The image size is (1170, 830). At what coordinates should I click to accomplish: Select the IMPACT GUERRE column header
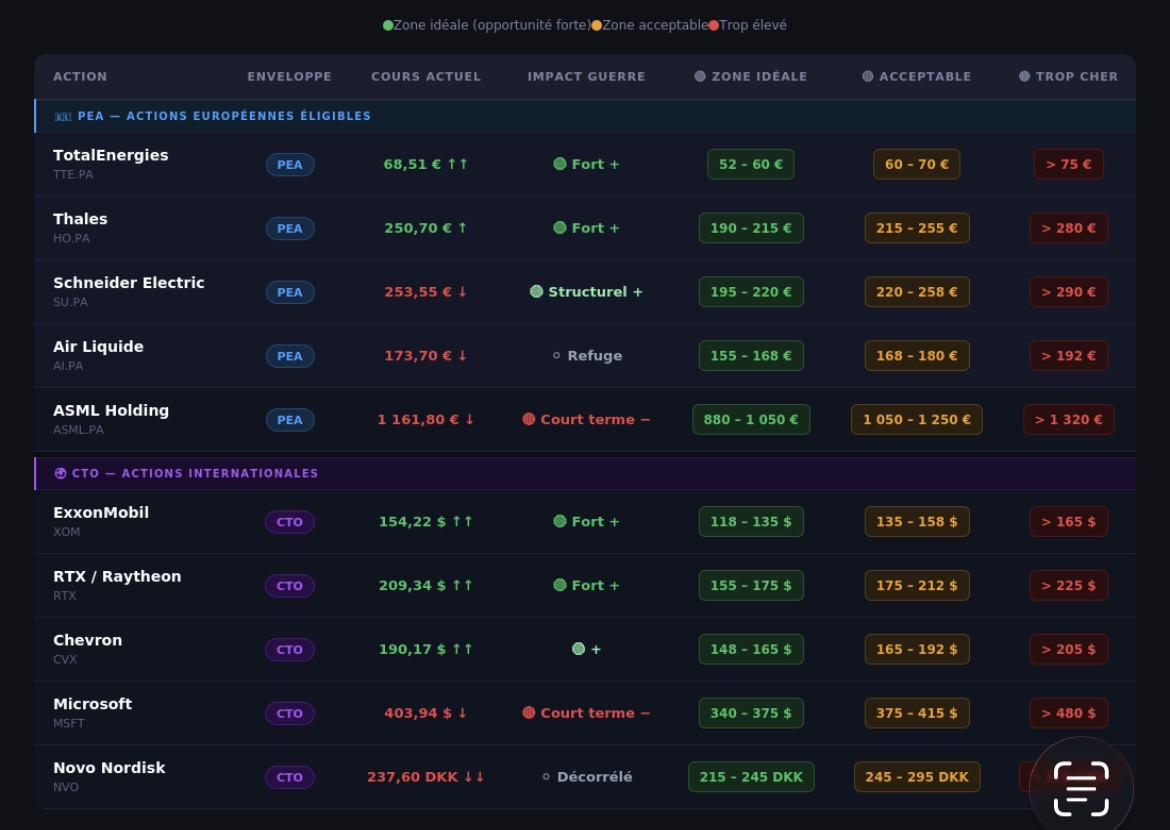[586, 76]
